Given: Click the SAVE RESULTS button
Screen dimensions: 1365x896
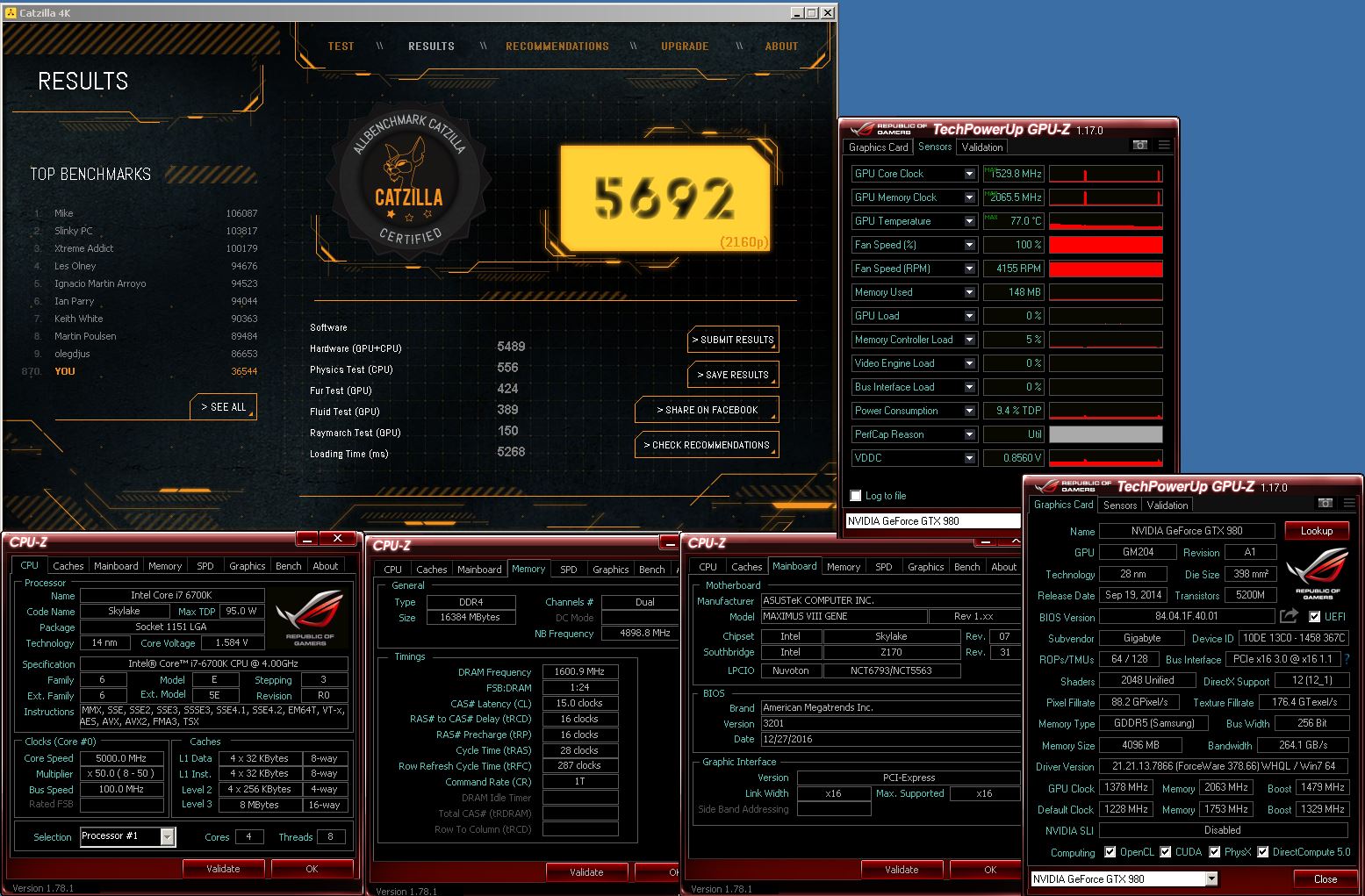Looking at the screenshot, I should 733,375.
